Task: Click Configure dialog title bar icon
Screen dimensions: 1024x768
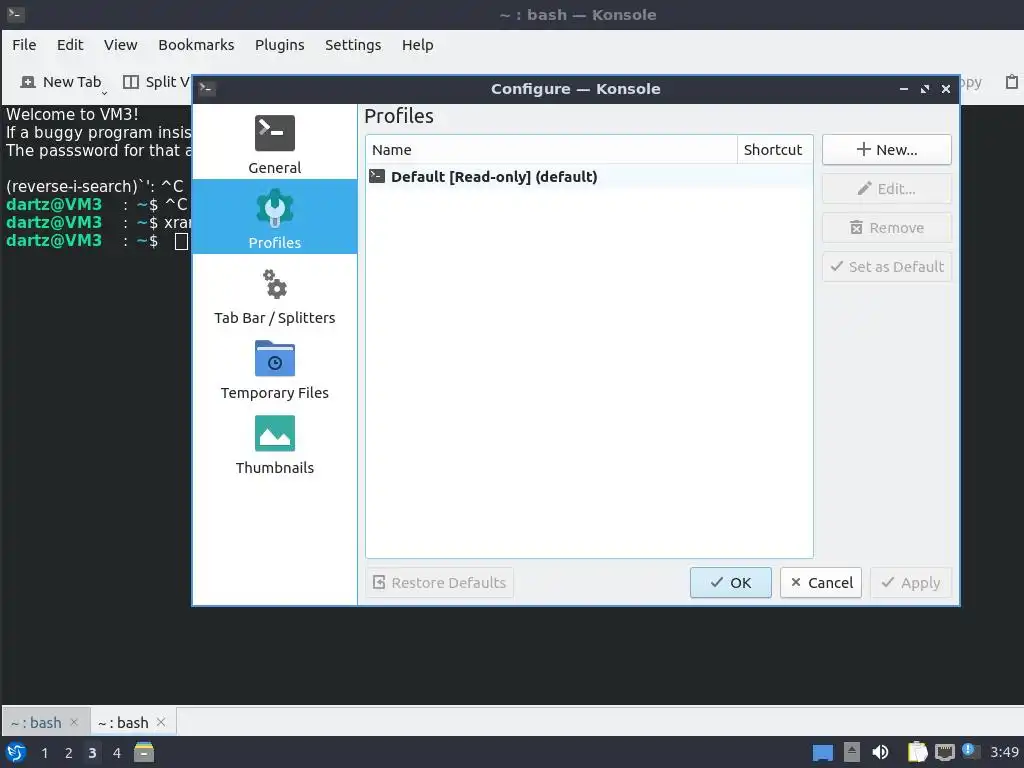Action: pyautogui.click(x=207, y=88)
